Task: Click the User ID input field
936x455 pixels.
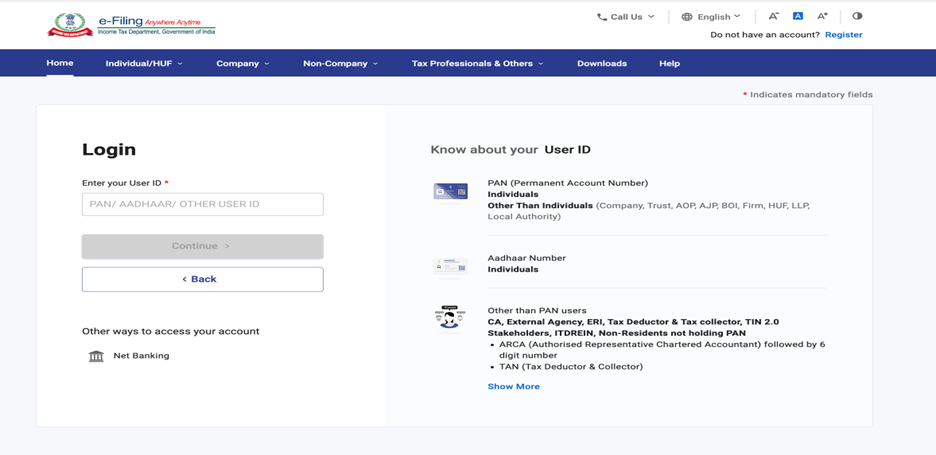Action: (x=202, y=204)
